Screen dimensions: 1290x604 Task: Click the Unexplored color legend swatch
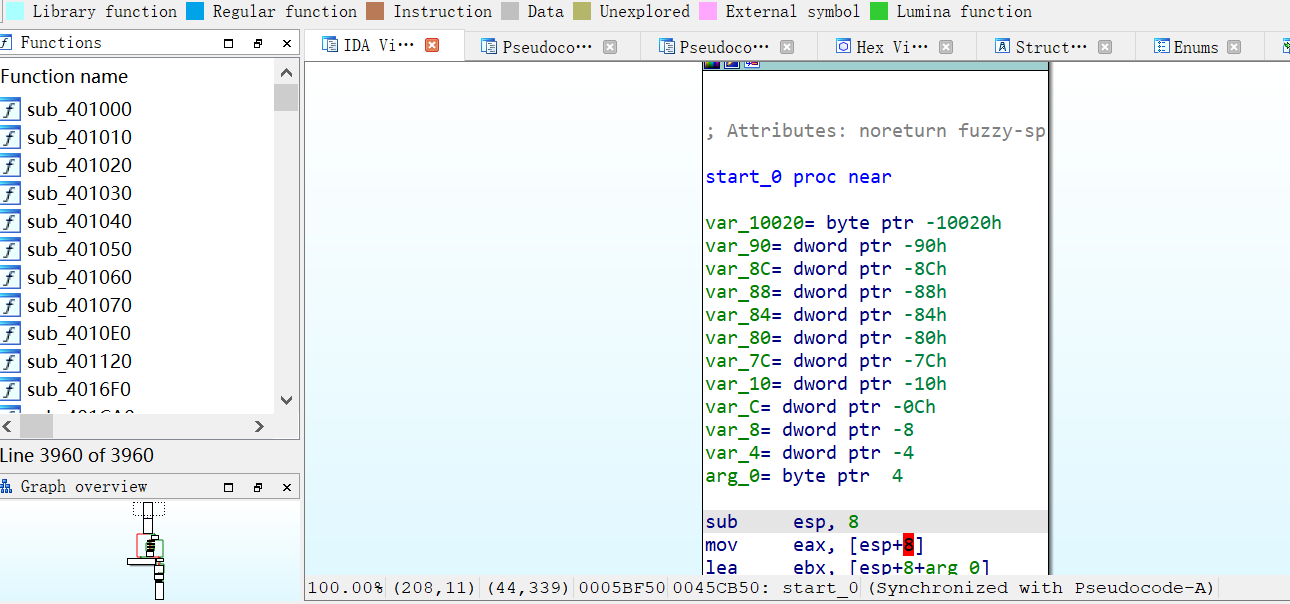(x=582, y=12)
